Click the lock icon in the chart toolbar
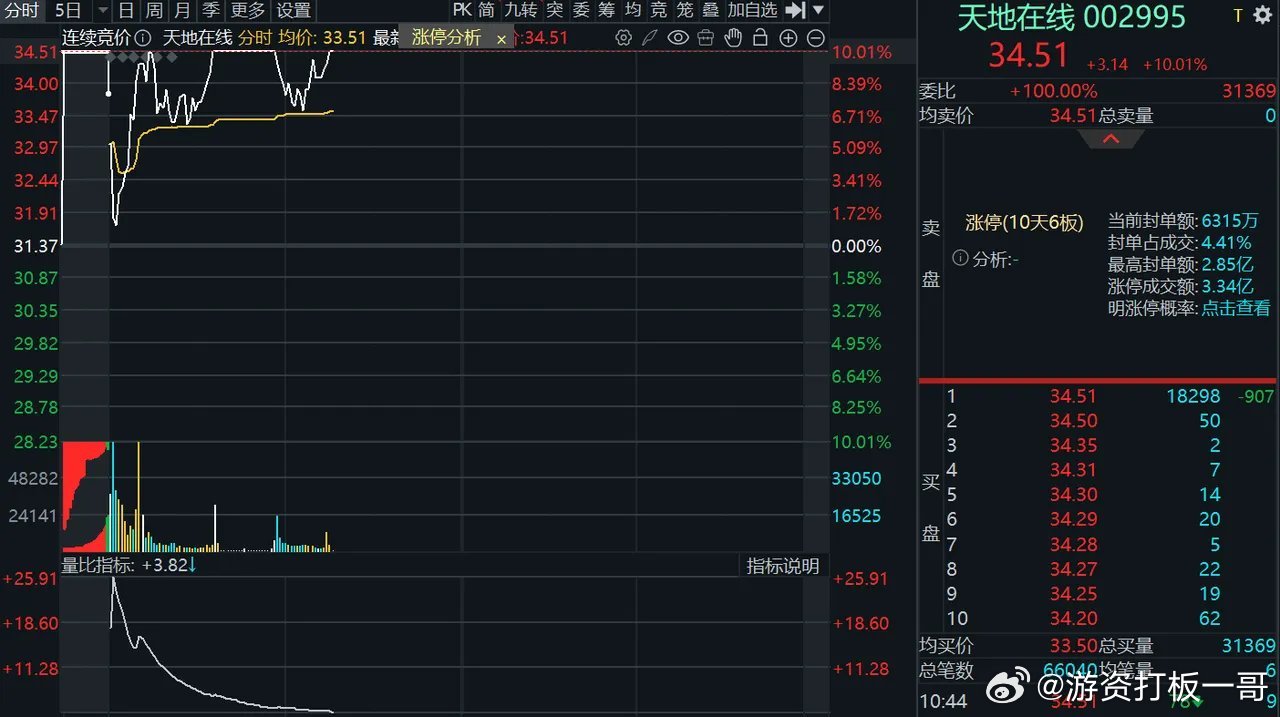The image size is (1280, 717). pyautogui.click(x=760, y=37)
